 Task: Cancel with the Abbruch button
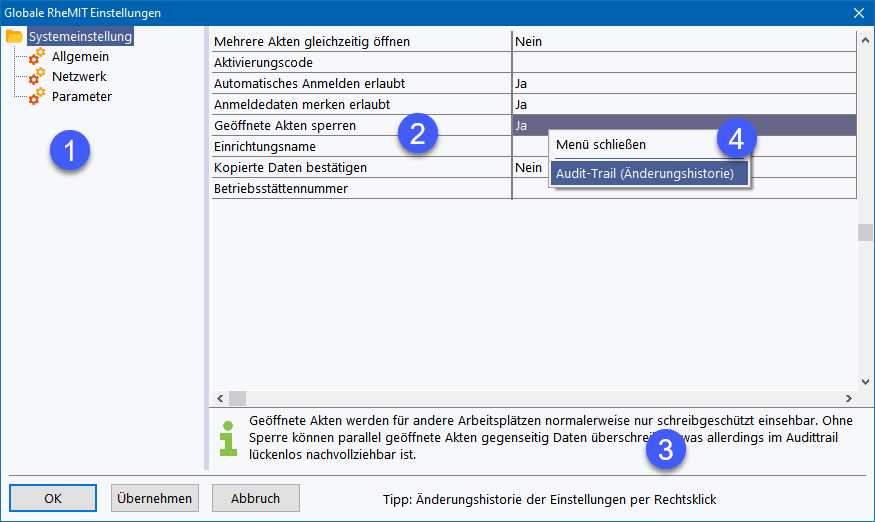255,498
